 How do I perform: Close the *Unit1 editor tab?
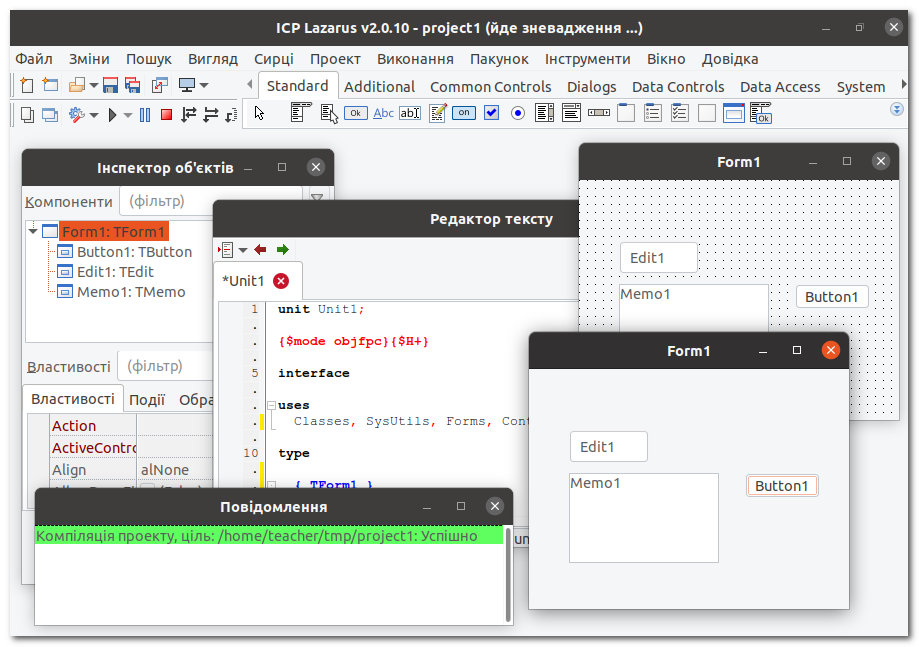coord(281,281)
